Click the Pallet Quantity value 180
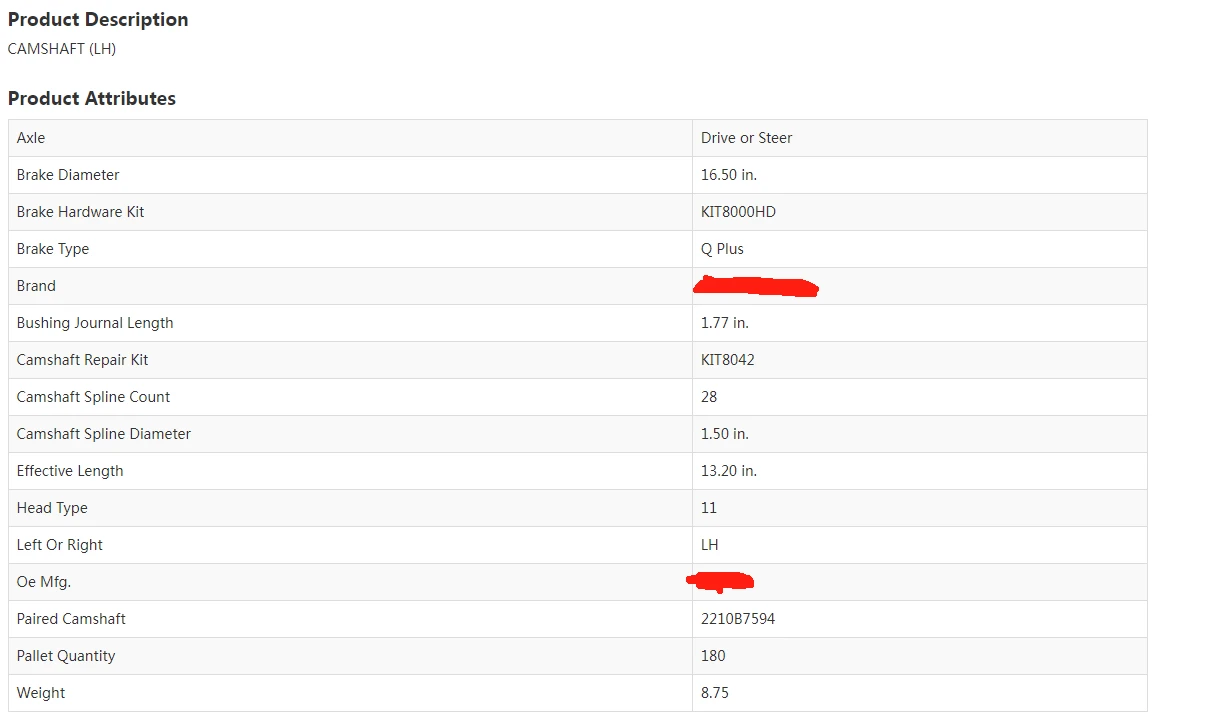Image resolution: width=1206 pixels, height=720 pixels. point(713,656)
